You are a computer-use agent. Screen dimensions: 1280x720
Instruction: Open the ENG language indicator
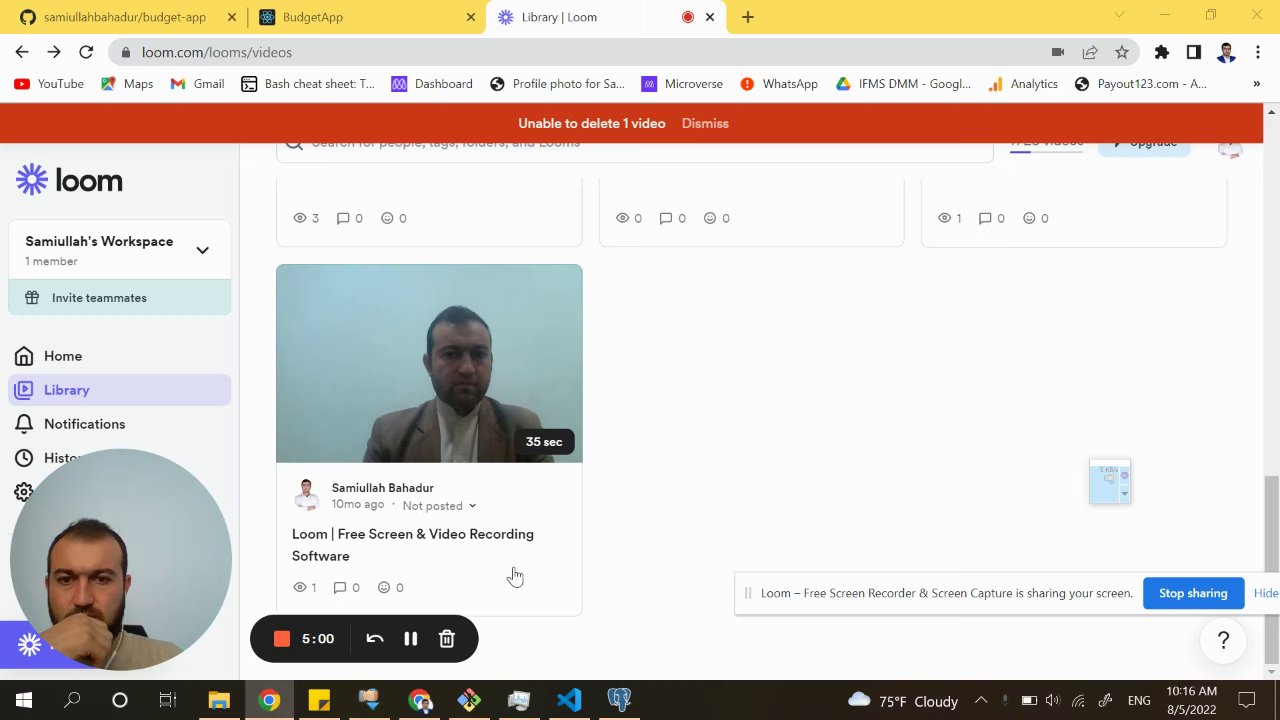click(1139, 701)
